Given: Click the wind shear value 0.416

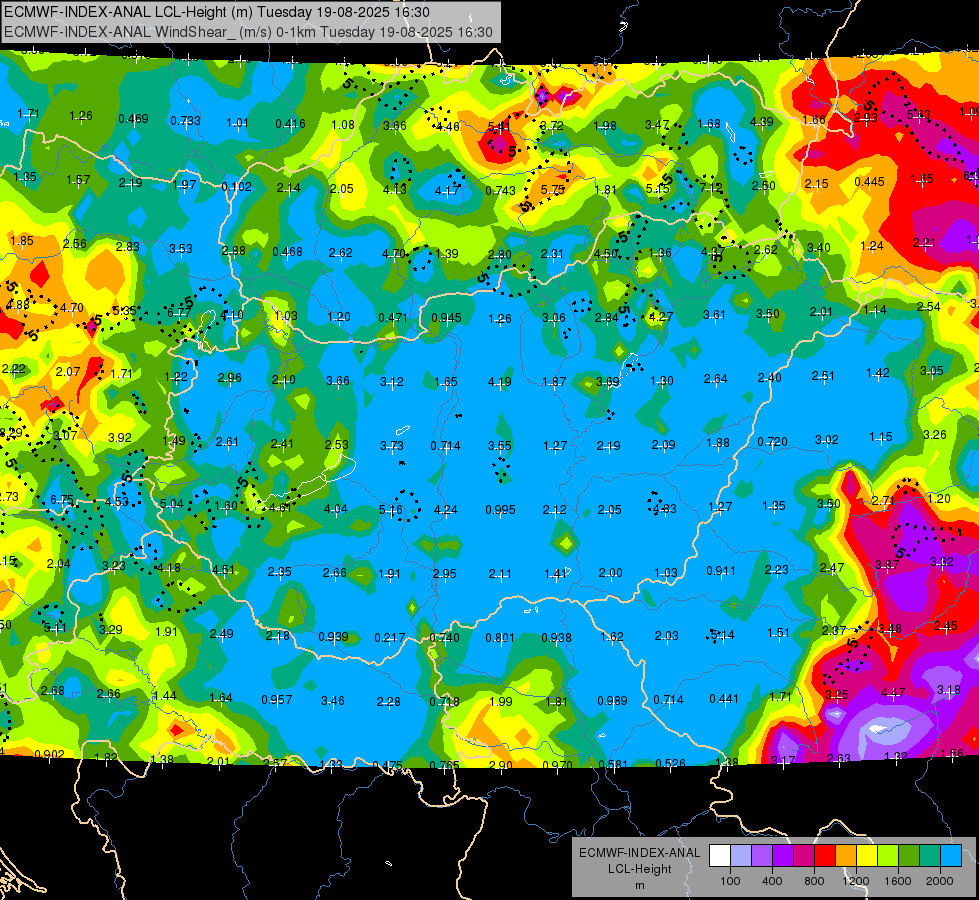Looking at the screenshot, I should pyautogui.click(x=290, y=124).
